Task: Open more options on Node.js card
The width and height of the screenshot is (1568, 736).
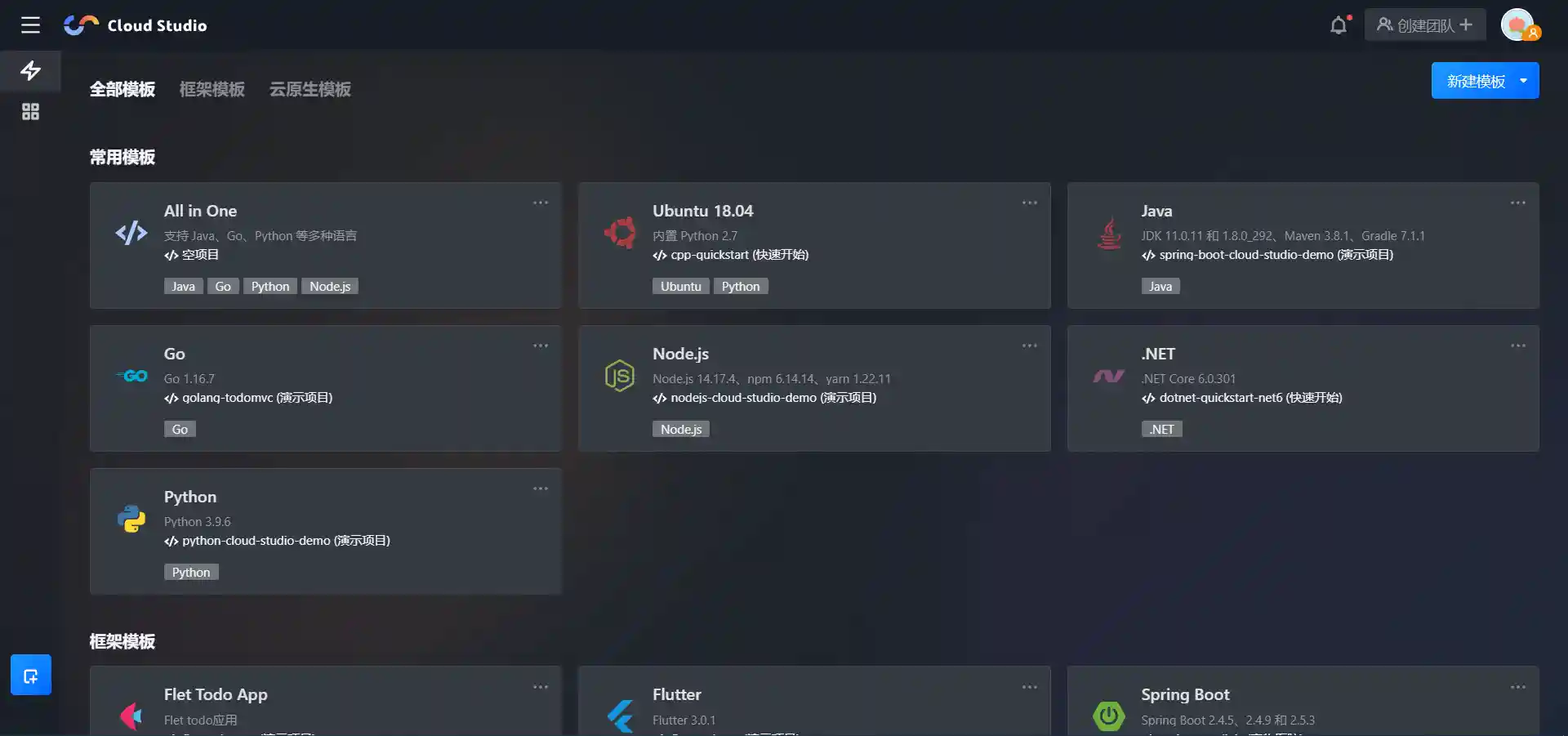Action: (x=1029, y=346)
